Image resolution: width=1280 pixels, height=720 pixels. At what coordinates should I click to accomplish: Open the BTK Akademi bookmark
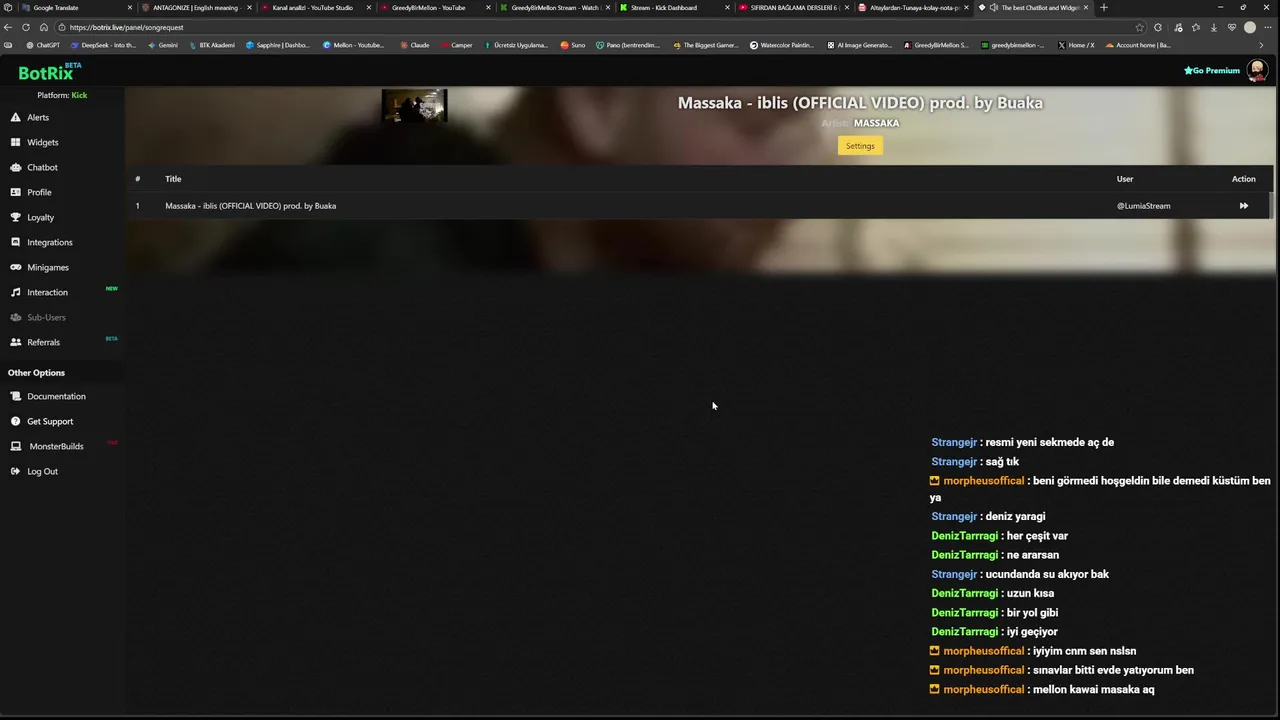pyautogui.click(x=213, y=45)
